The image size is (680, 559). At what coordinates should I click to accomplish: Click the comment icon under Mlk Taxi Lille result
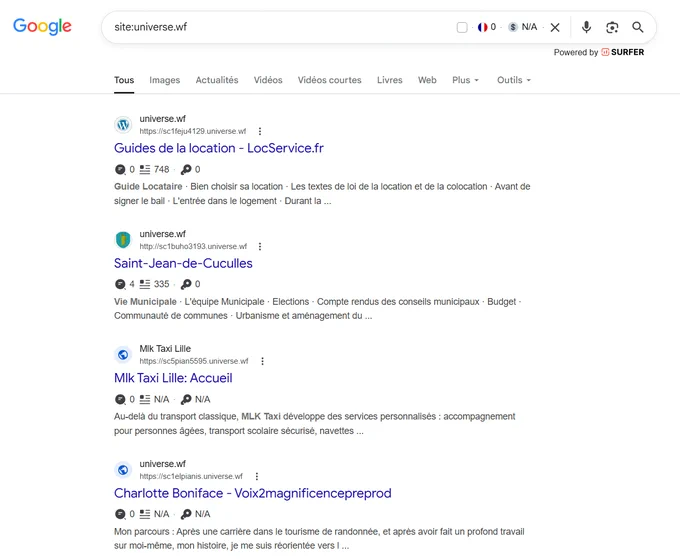coord(120,399)
